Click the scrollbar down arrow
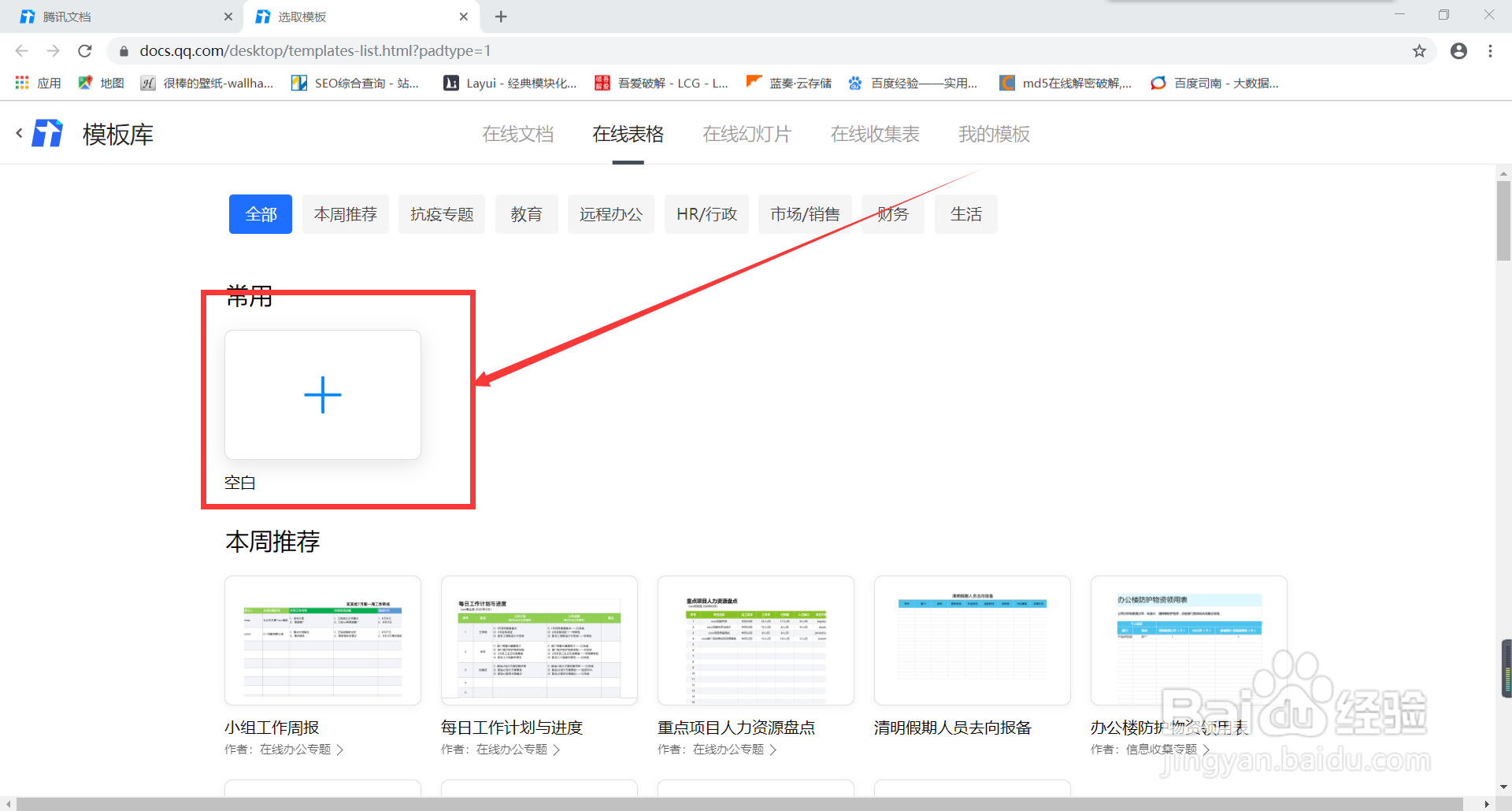Image resolution: width=1512 pixels, height=811 pixels. pos(1503,787)
